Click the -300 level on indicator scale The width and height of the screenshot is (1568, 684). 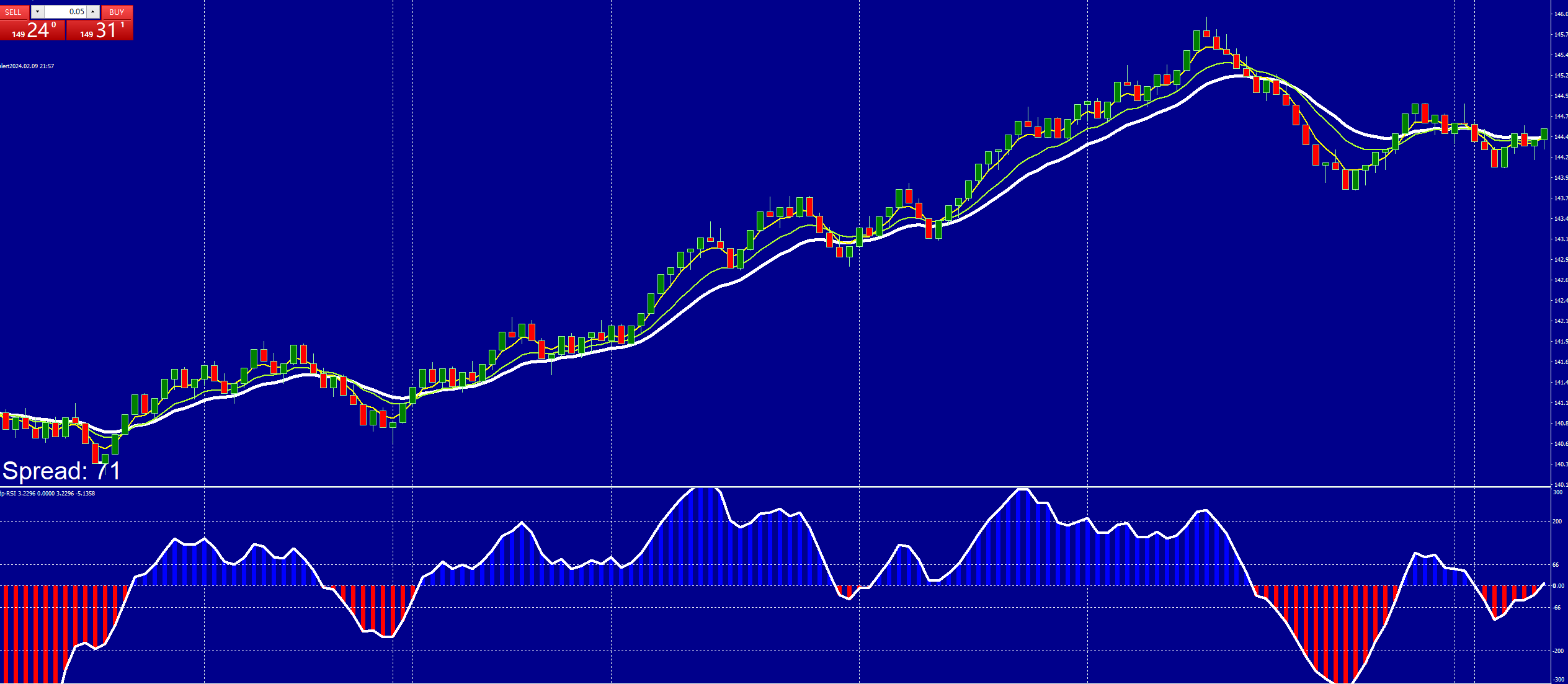point(1558,680)
